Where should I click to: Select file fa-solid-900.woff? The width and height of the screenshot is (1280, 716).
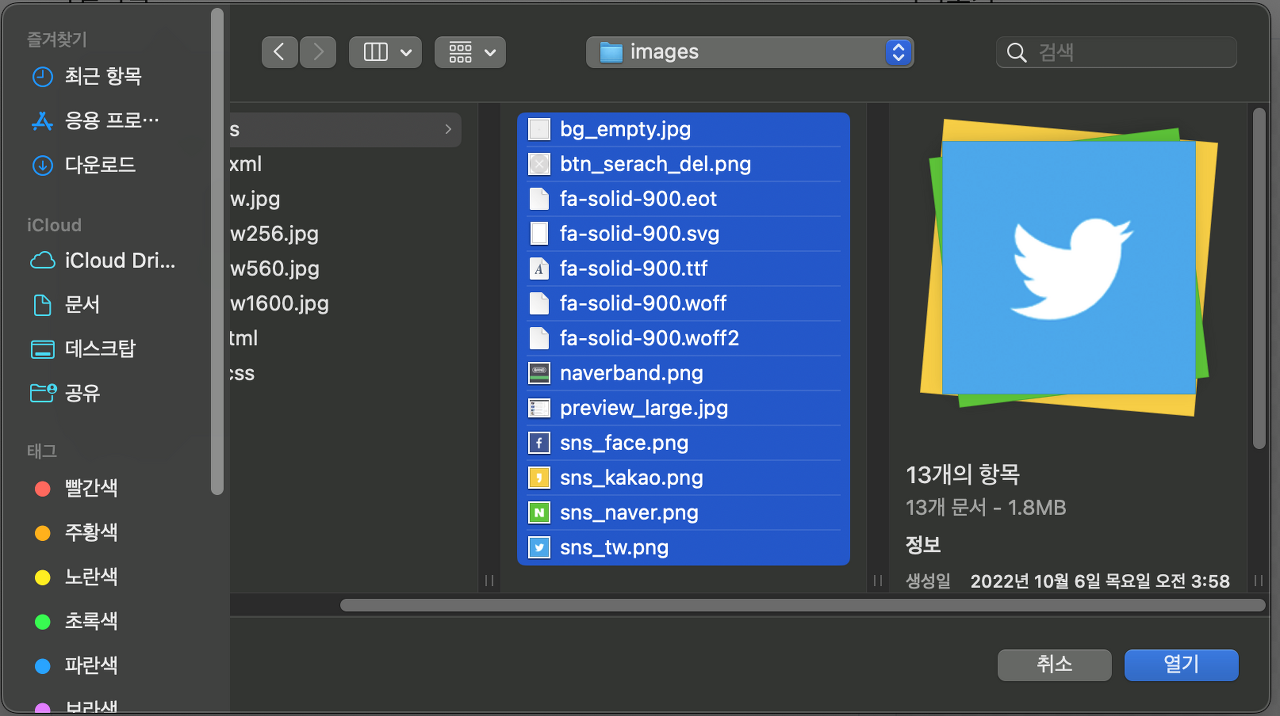[x=684, y=303]
